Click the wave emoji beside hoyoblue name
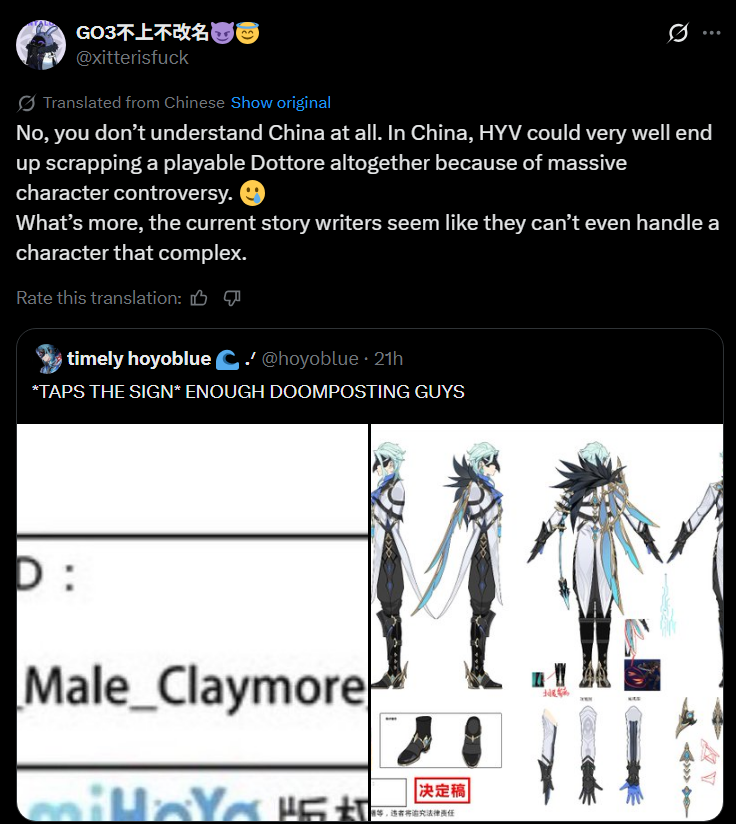This screenshot has height=824, width=736. click(x=227, y=360)
